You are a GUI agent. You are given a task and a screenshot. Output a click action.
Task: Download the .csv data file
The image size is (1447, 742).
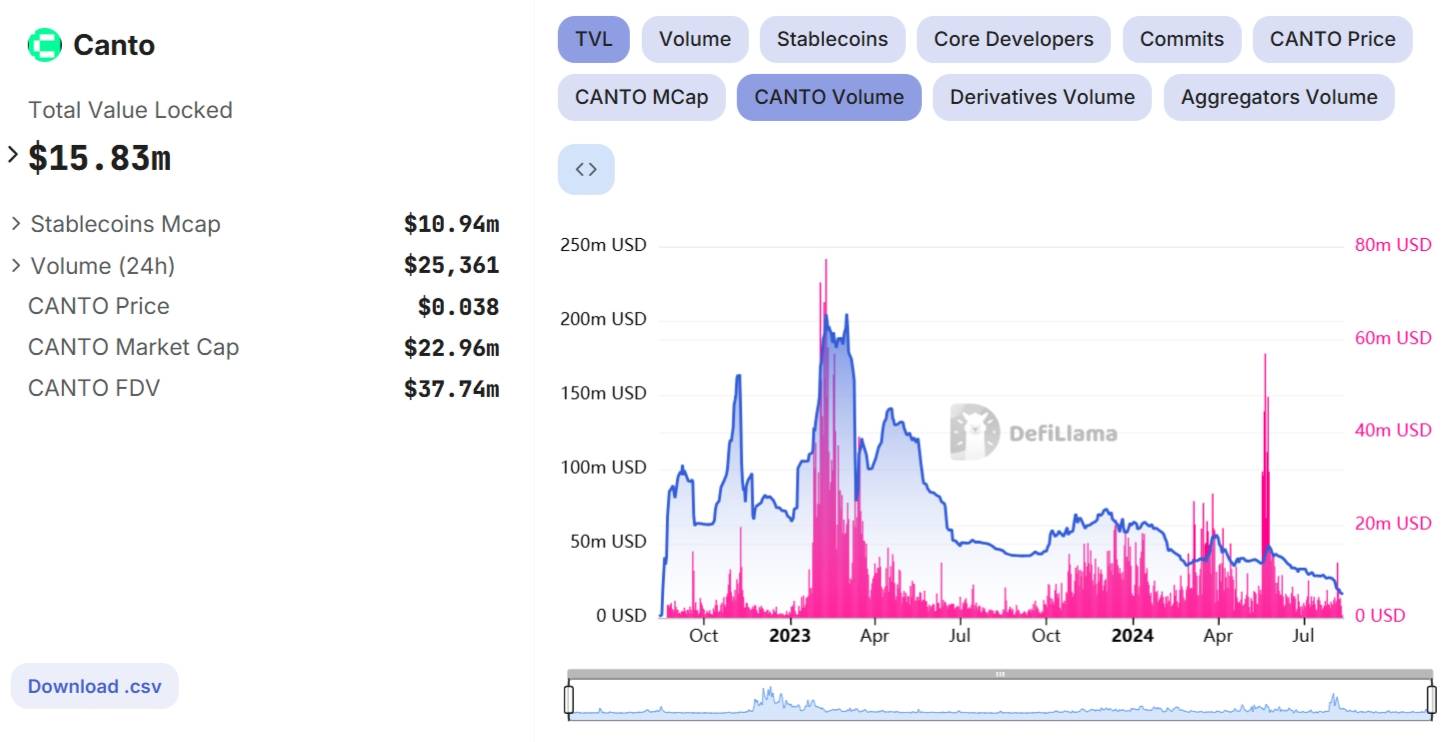pos(94,686)
